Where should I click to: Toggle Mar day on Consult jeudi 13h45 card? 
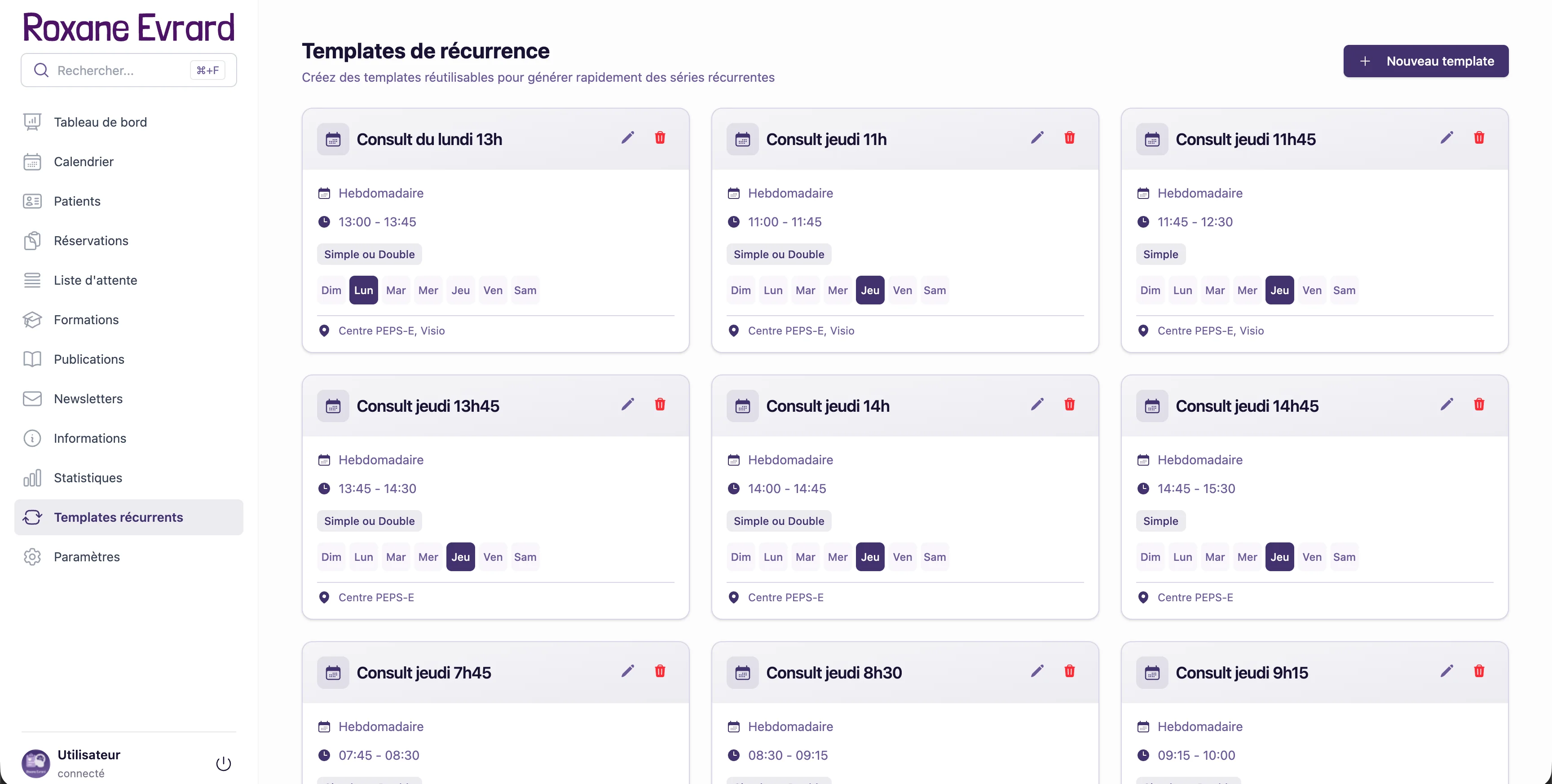coord(395,557)
